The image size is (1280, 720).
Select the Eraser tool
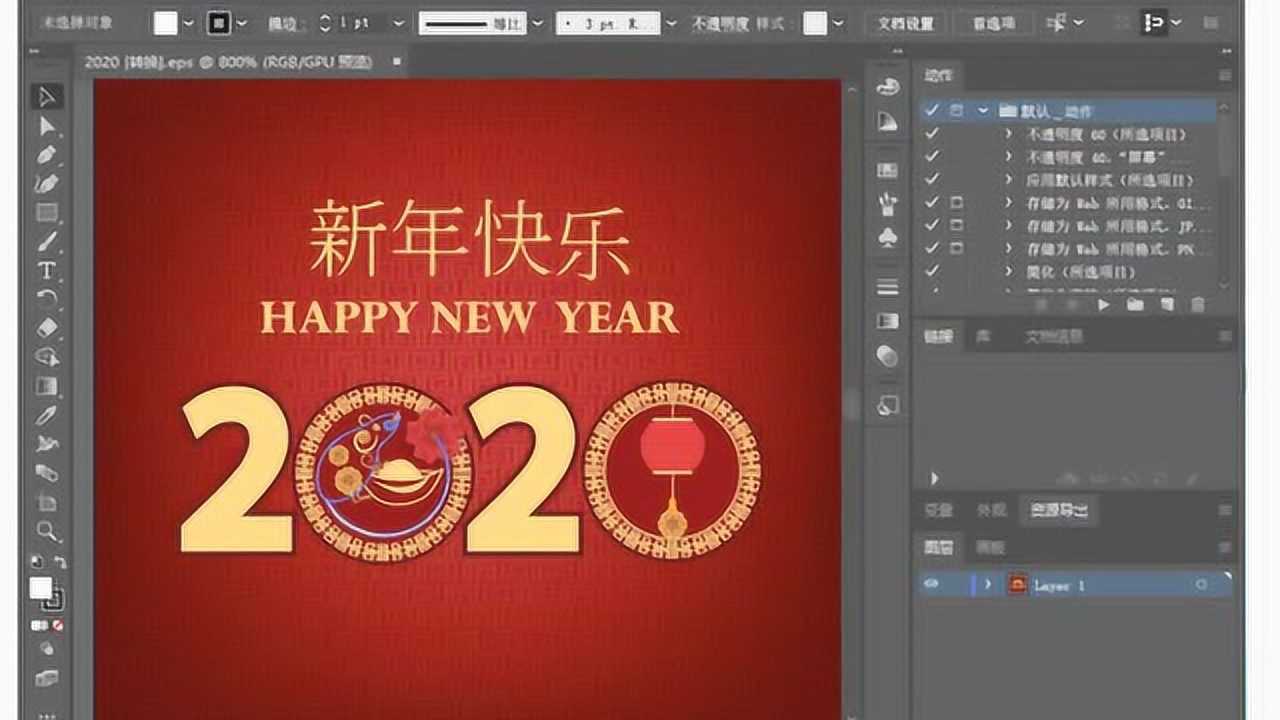click(44, 325)
